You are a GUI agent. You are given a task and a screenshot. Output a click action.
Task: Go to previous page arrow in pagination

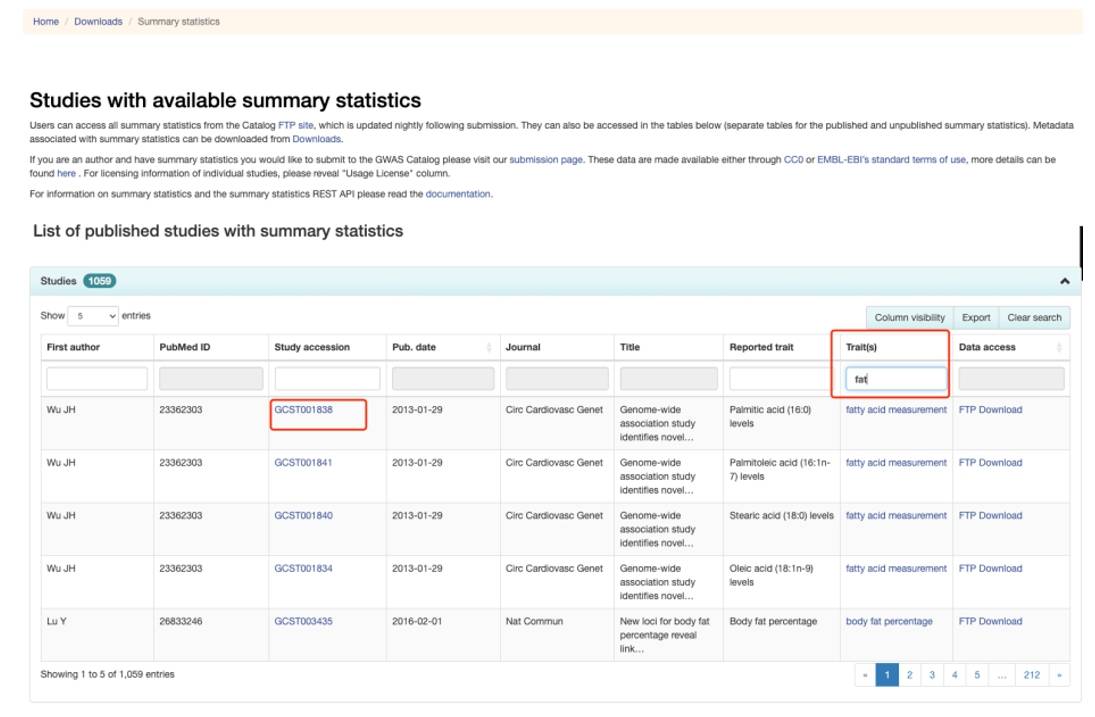pyautogui.click(x=865, y=675)
